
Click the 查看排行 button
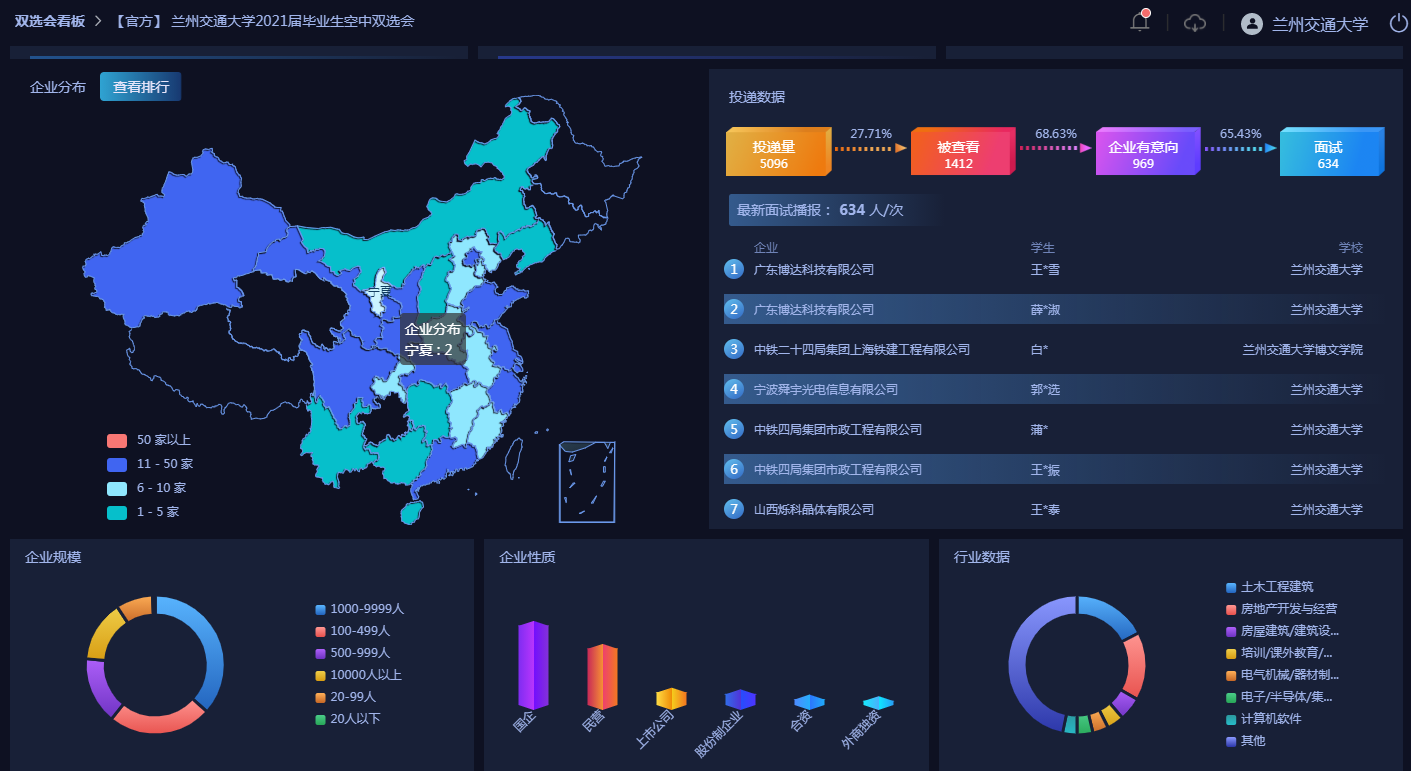click(140, 87)
